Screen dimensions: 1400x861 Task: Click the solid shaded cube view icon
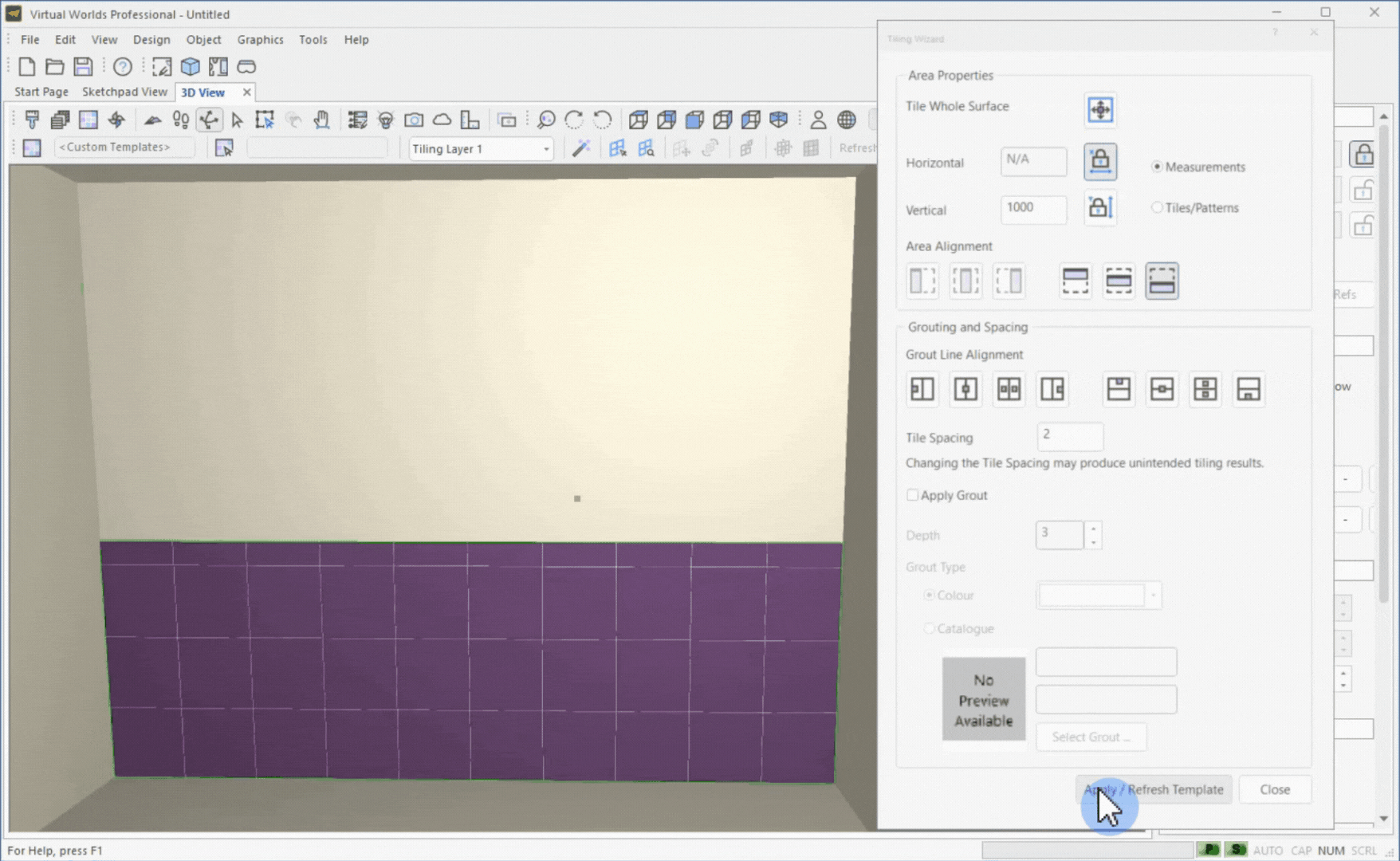click(694, 120)
